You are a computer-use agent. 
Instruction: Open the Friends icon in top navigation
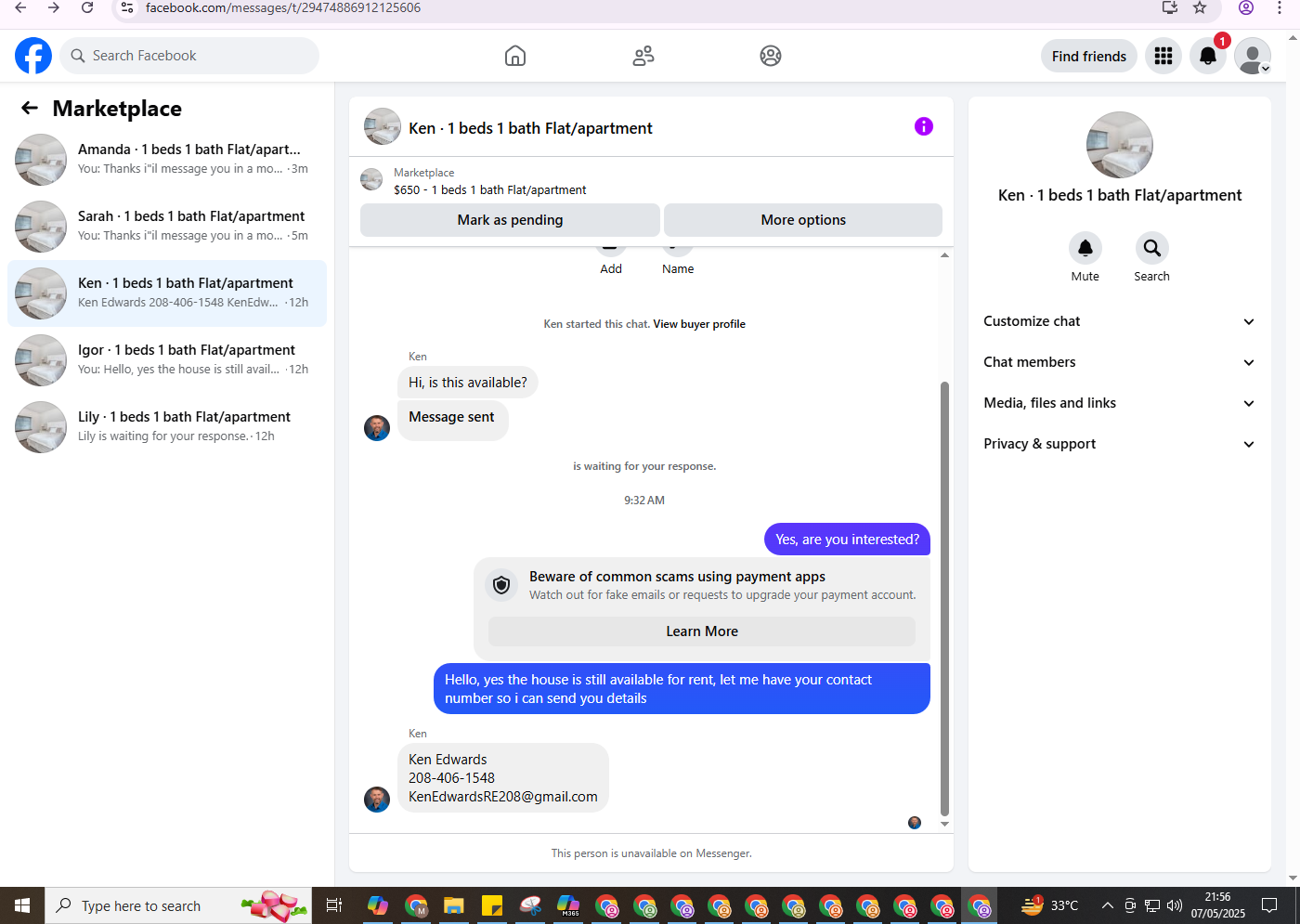[x=643, y=56]
